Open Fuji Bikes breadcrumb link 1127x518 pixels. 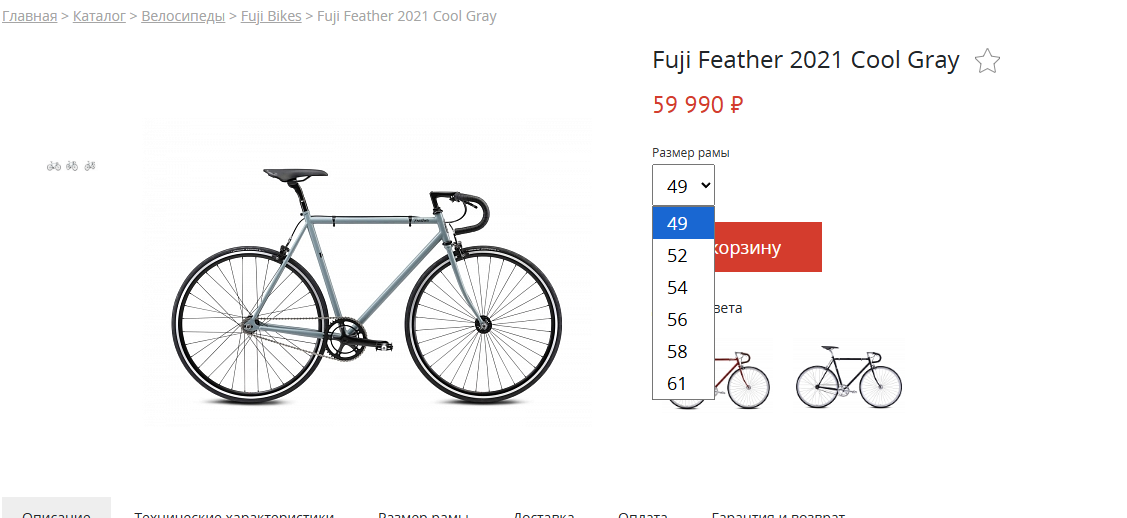click(x=271, y=16)
